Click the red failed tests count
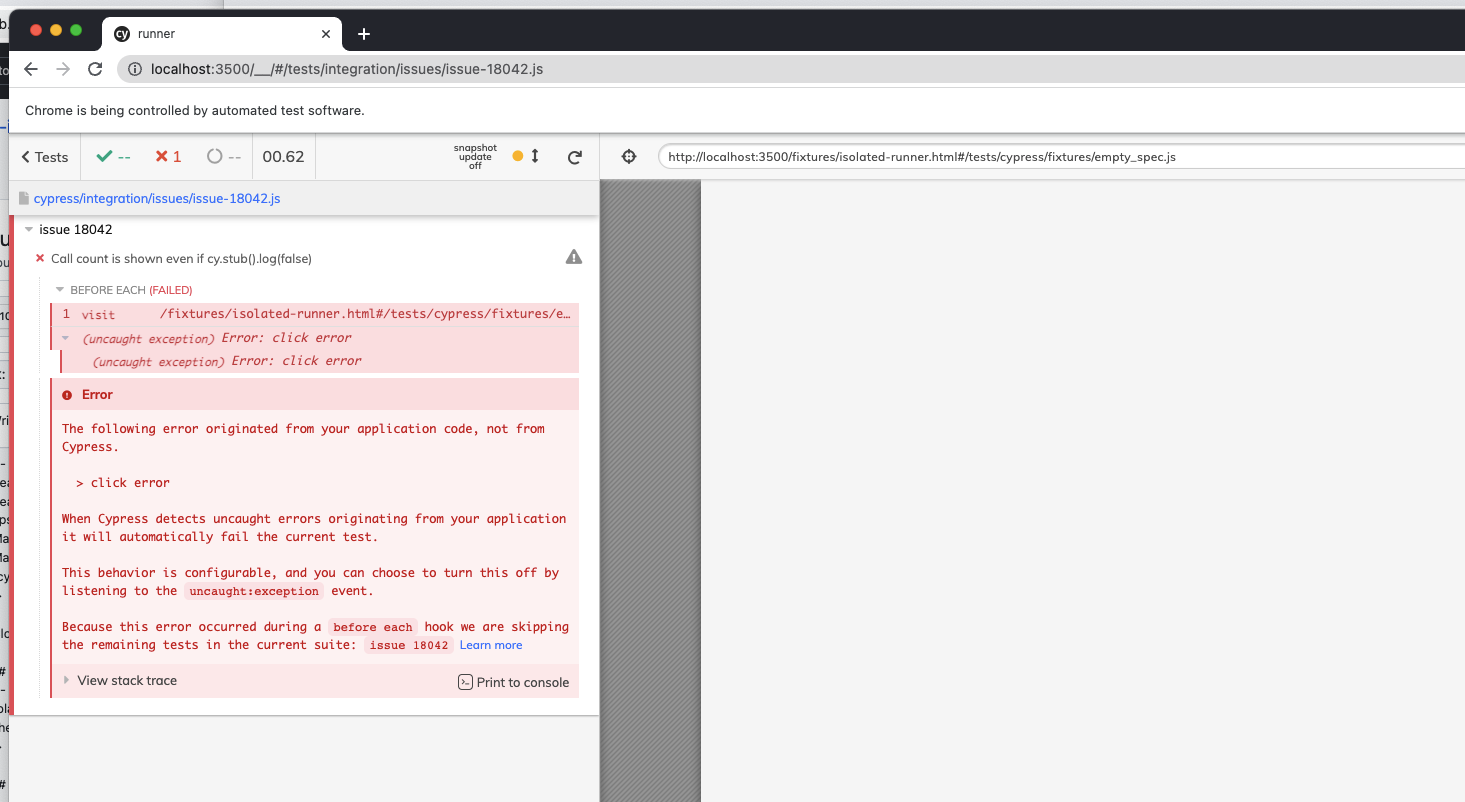The height and width of the screenshot is (802, 1465). [x=167, y=157]
